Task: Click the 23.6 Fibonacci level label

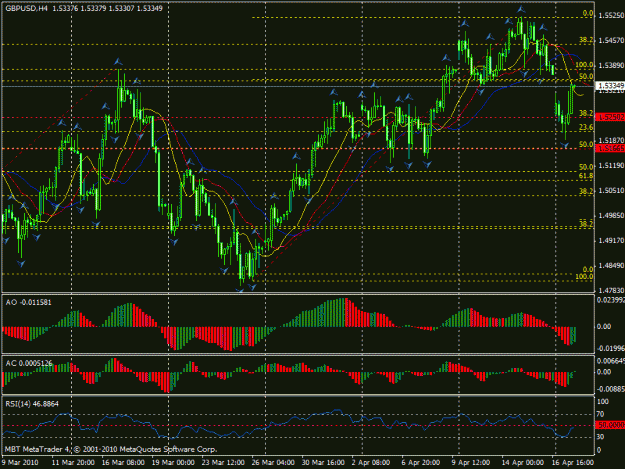Action: click(x=586, y=127)
